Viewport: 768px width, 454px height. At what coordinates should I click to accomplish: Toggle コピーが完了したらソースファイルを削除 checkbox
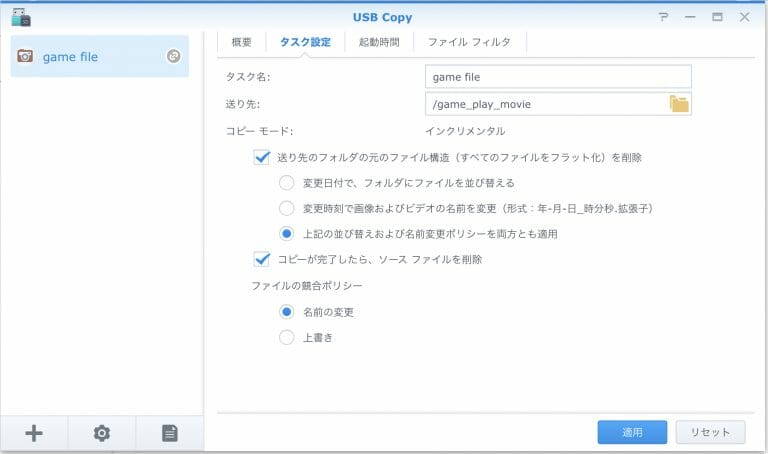click(x=262, y=259)
